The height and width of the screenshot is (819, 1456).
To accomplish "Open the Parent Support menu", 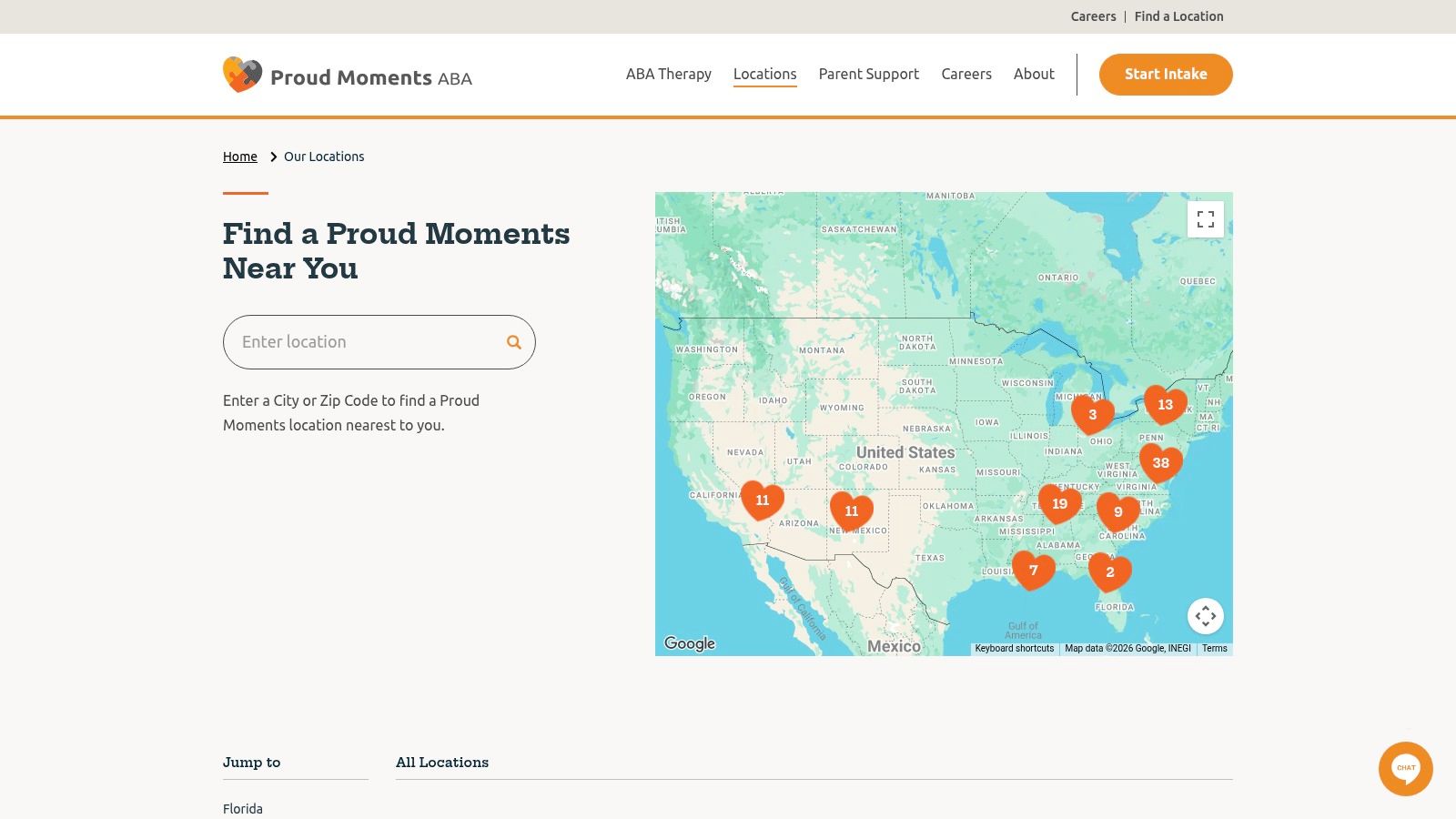I will click(x=869, y=75).
